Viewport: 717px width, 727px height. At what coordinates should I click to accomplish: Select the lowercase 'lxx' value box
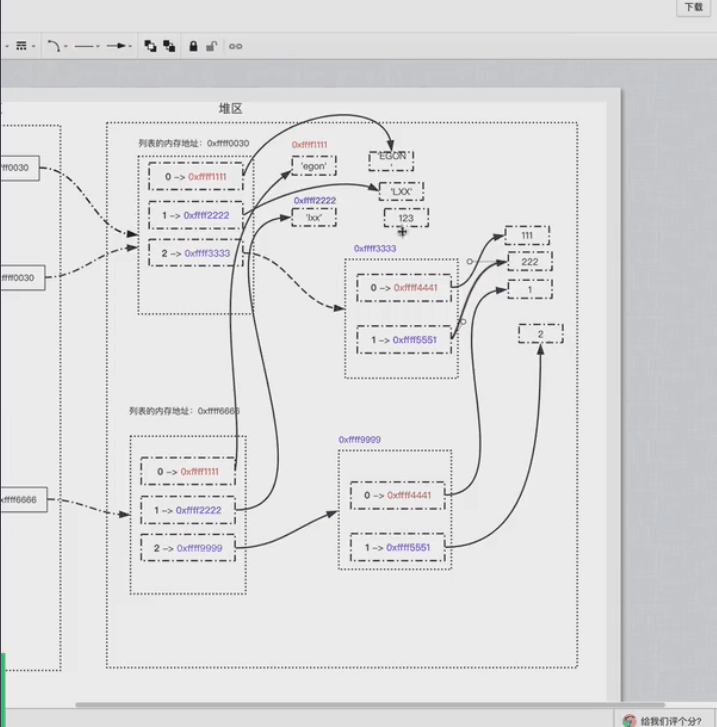click(314, 217)
